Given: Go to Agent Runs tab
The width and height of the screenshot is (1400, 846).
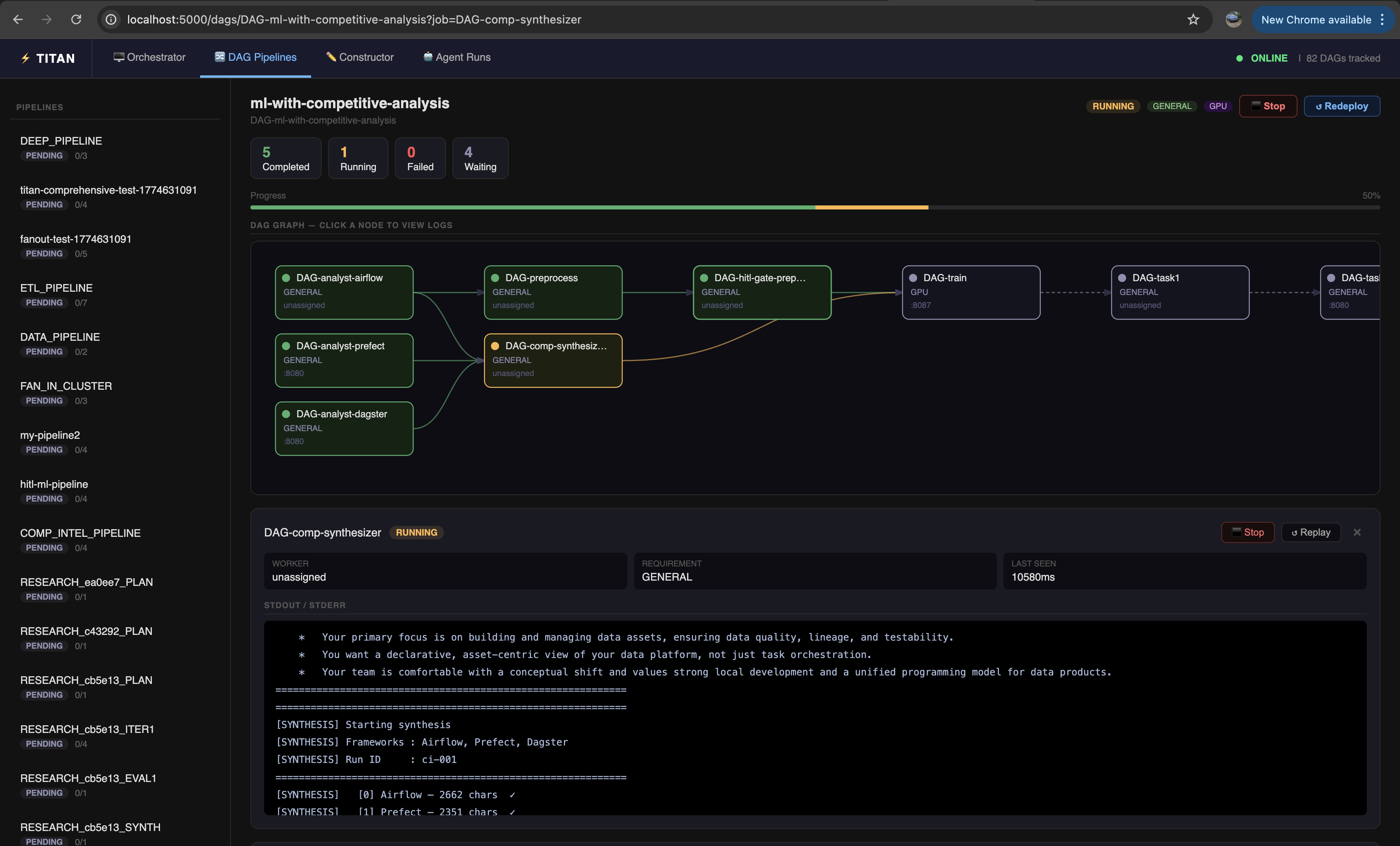Looking at the screenshot, I should pos(457,58).
